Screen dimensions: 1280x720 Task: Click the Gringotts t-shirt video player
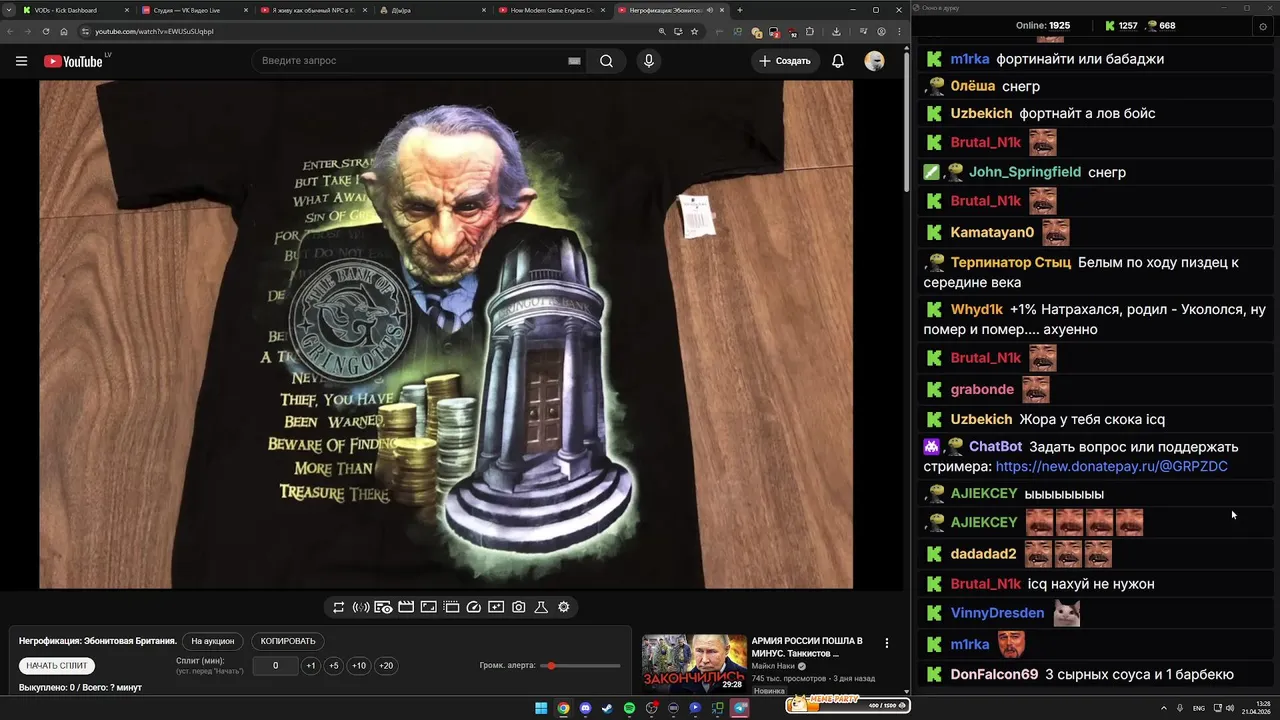(446, 334)
